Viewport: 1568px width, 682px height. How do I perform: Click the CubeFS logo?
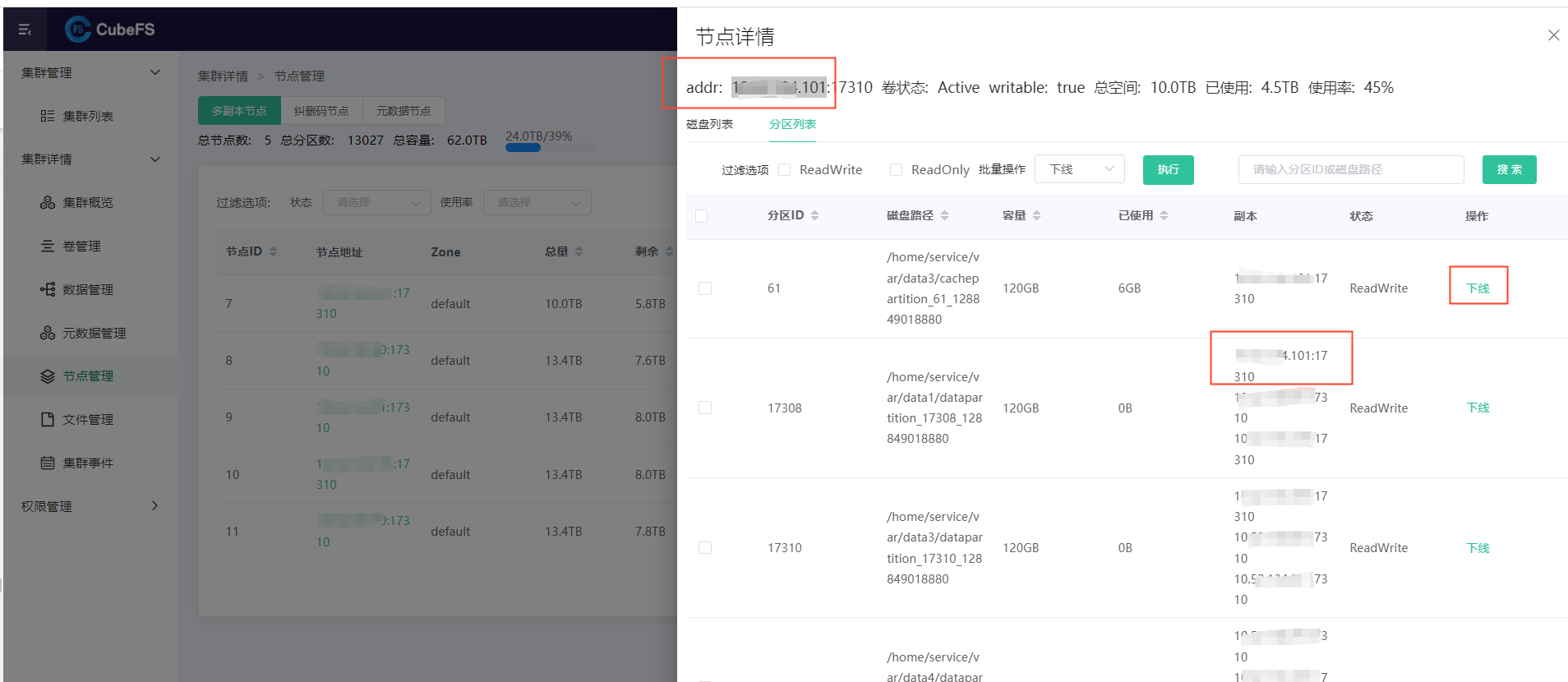pyautogui.click(x=110, y=30)
